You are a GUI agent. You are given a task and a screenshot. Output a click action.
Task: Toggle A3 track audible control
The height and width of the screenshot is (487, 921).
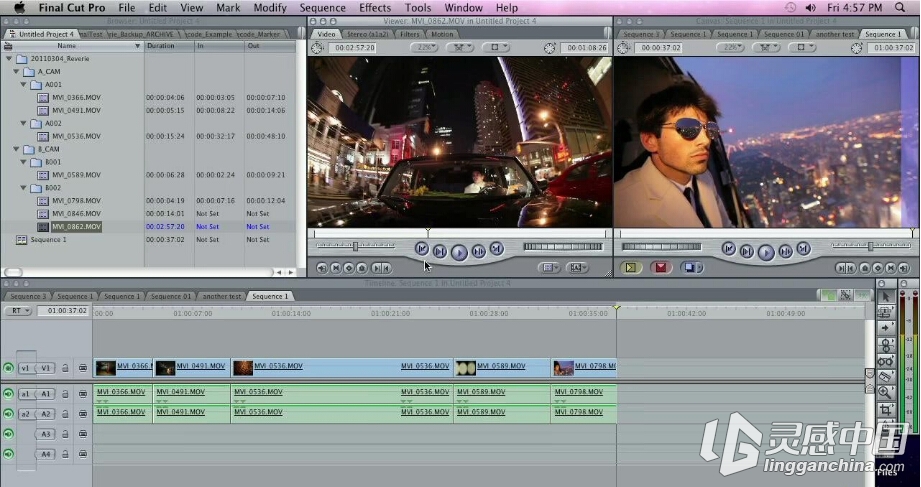(8, 434)
